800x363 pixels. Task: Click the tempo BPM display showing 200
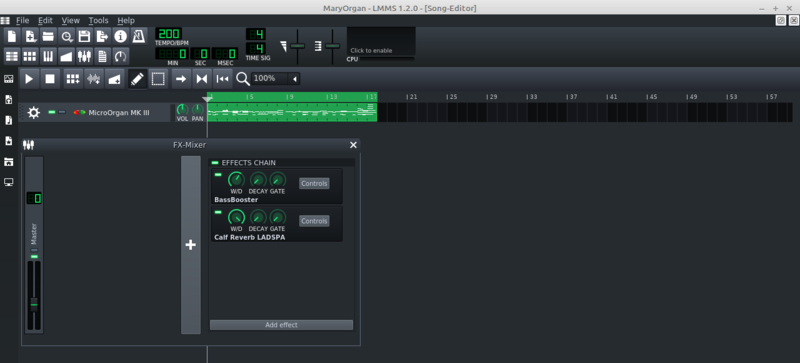tap(168, 34)
